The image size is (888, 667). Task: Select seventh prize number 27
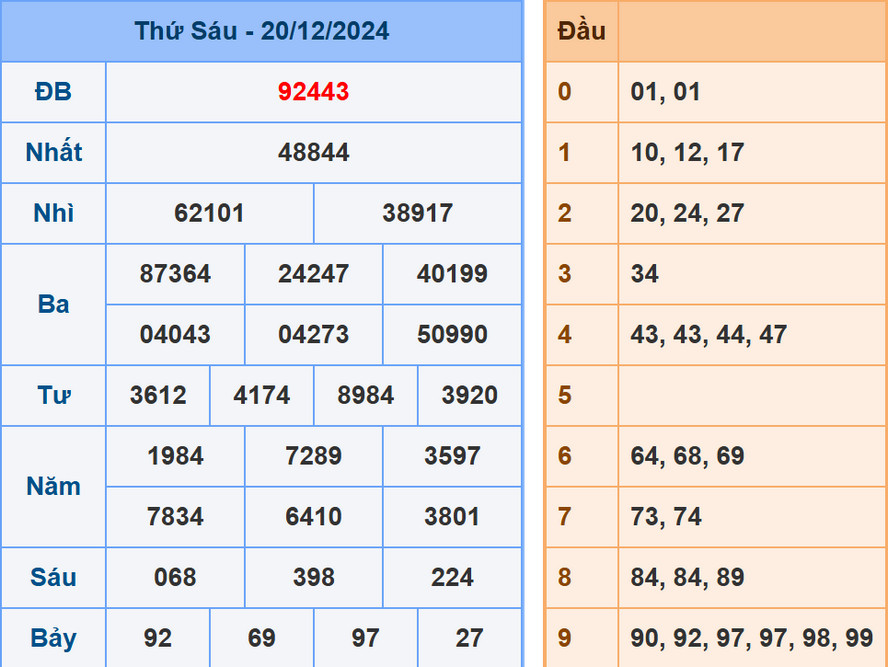(x=469, y=638)
